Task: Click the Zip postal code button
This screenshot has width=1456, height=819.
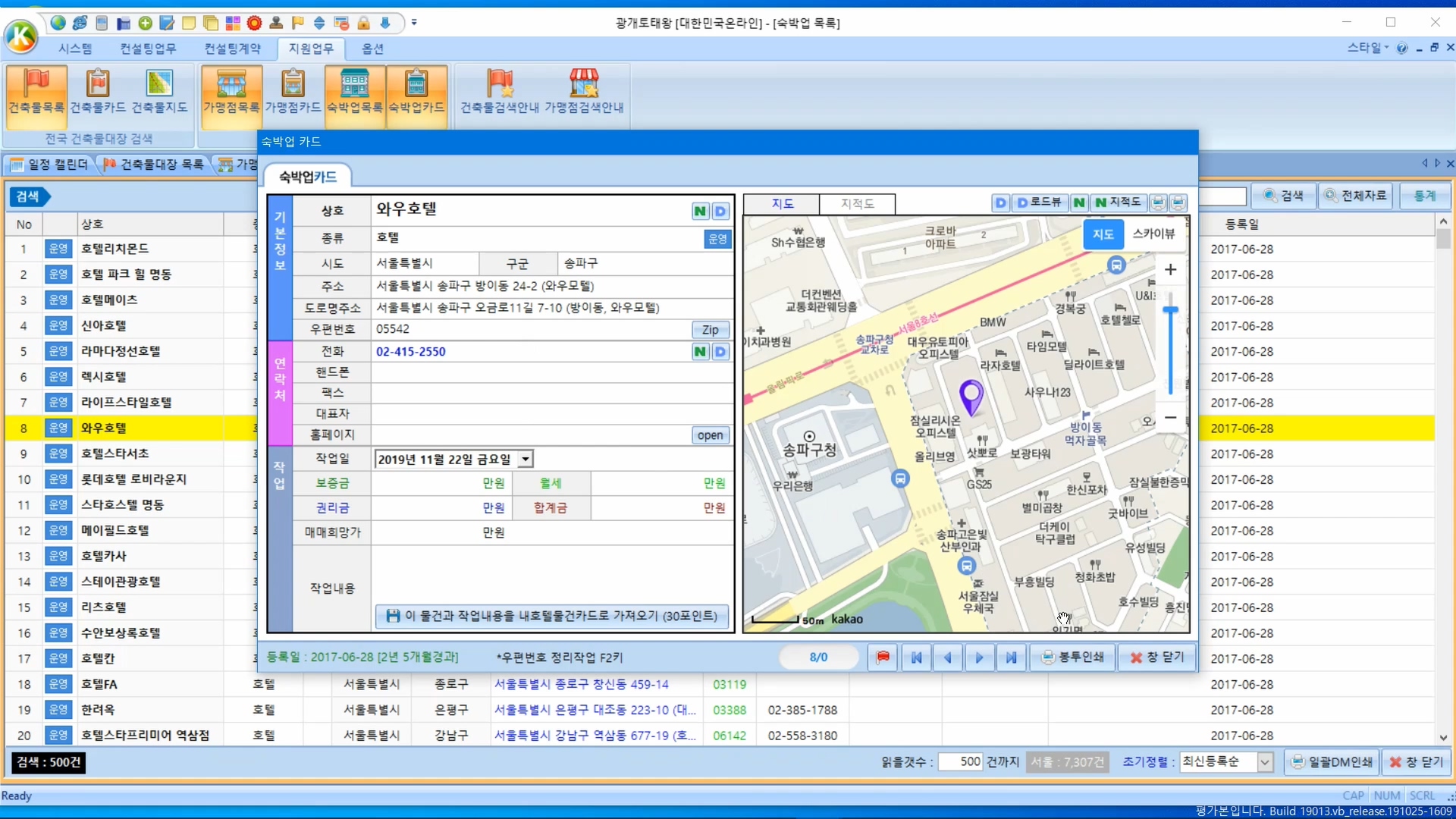Action: coord(710,330)
